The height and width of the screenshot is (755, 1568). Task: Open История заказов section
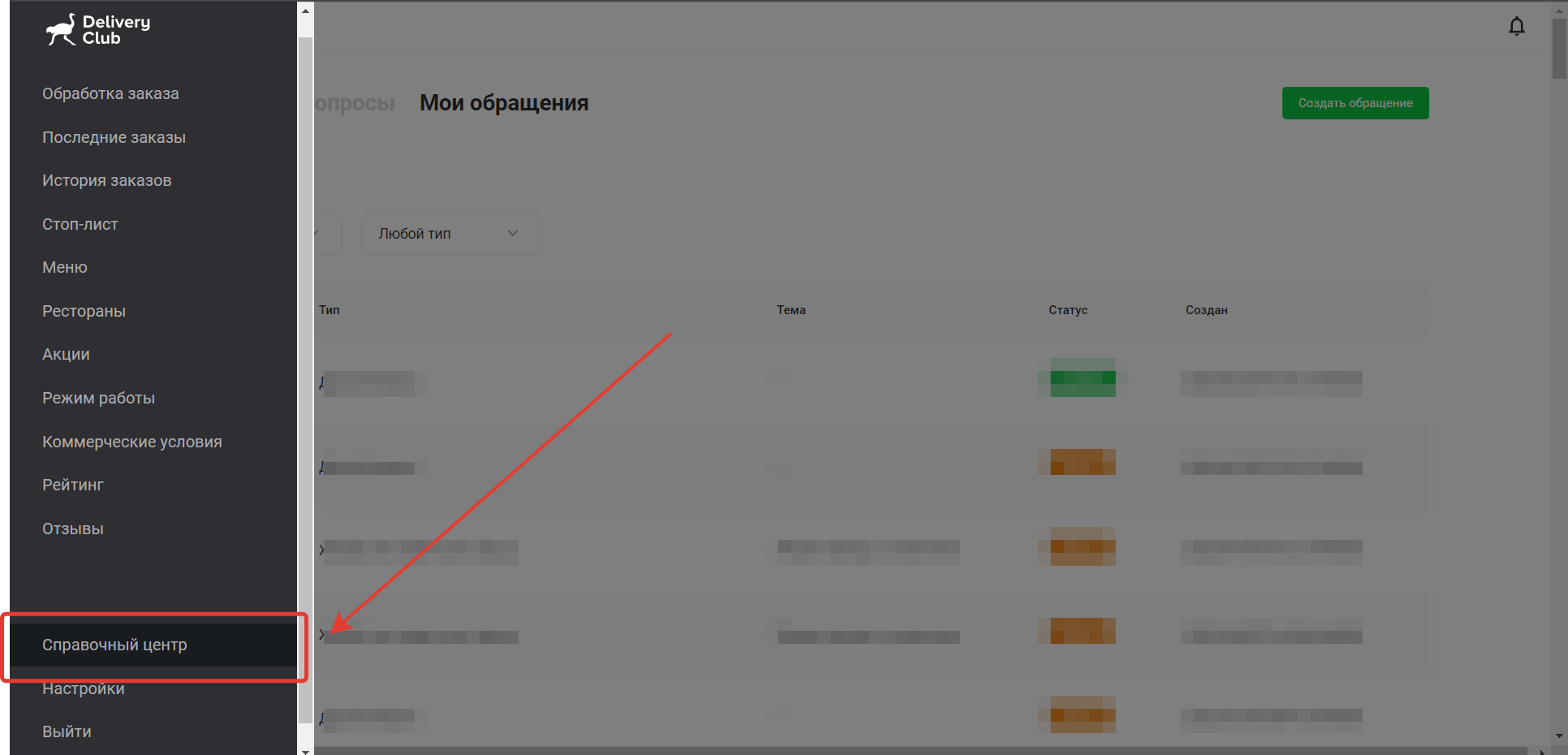tap(106, 180)
